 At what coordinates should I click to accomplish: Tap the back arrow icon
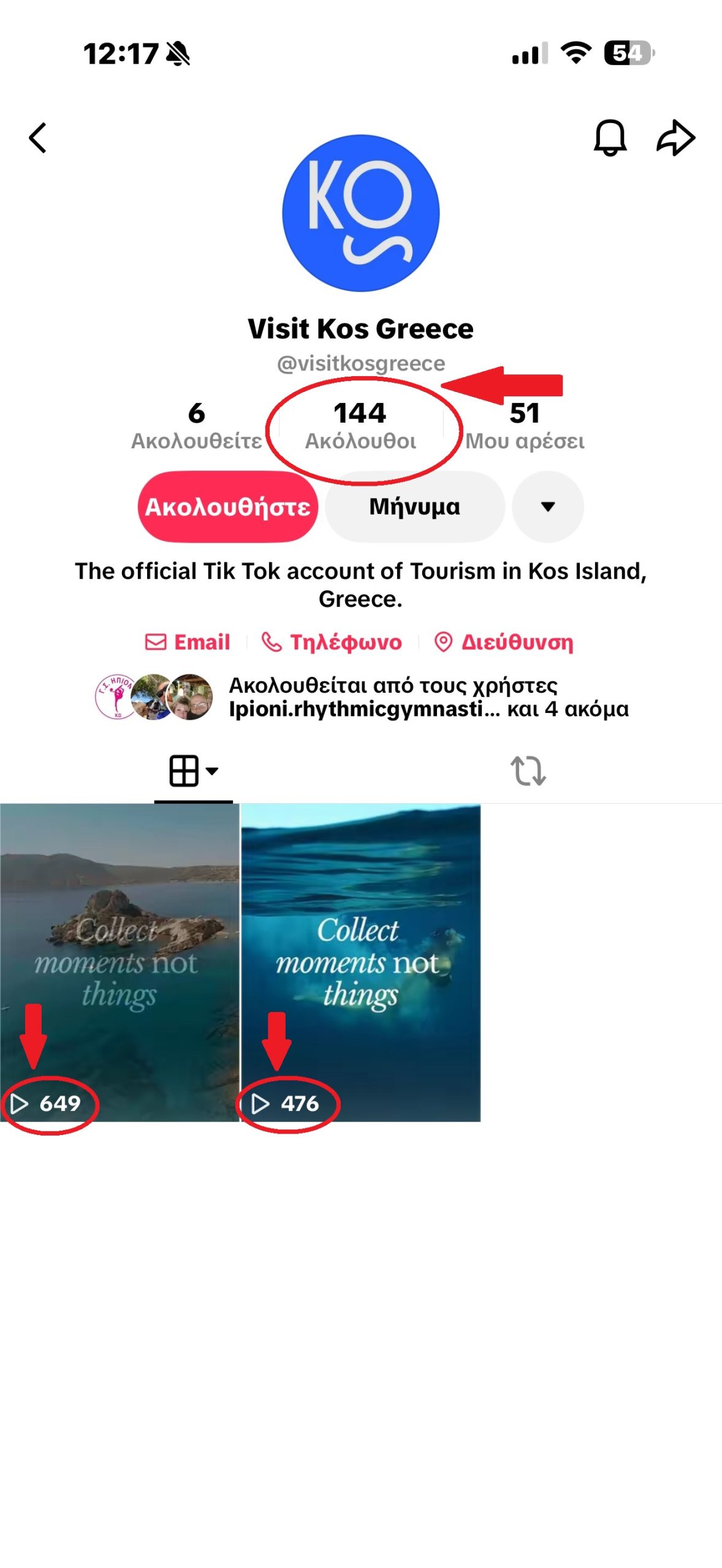point(38,138)
